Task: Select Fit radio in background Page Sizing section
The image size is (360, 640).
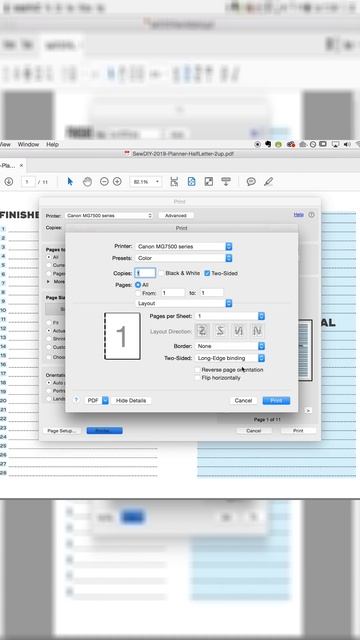Action: click(x=49, y=322)
